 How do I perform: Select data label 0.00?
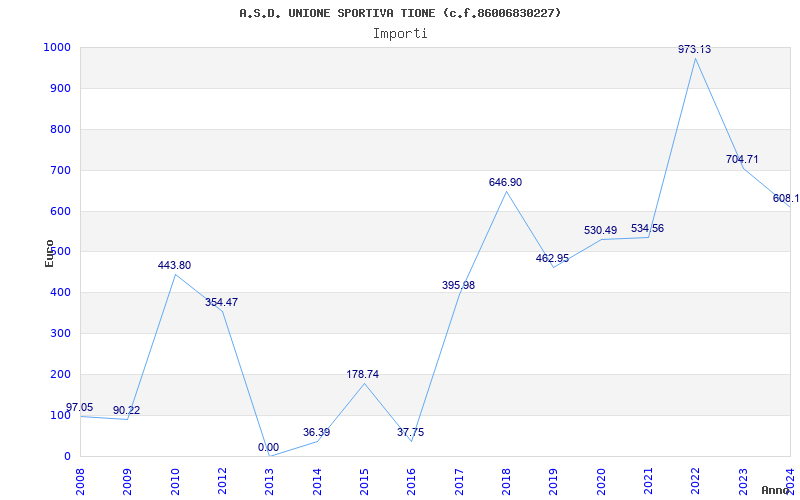(268, 447)
